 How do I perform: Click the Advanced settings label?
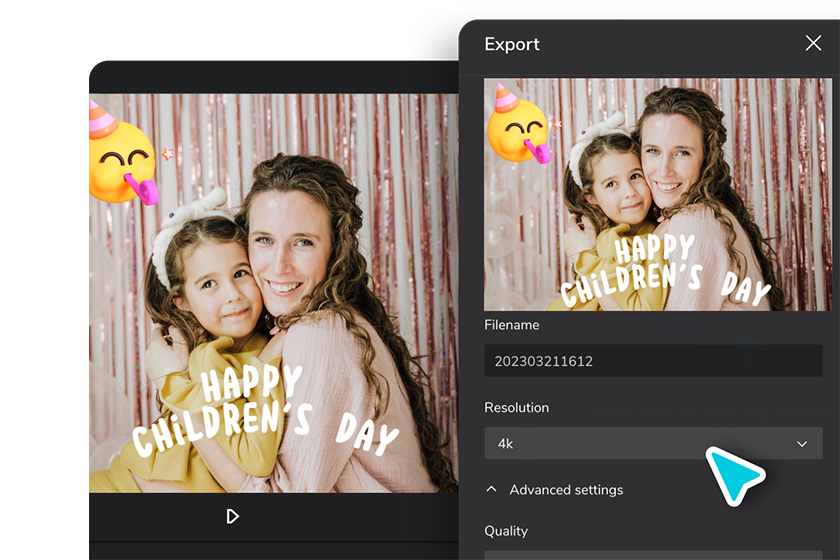tap(566, 490)
